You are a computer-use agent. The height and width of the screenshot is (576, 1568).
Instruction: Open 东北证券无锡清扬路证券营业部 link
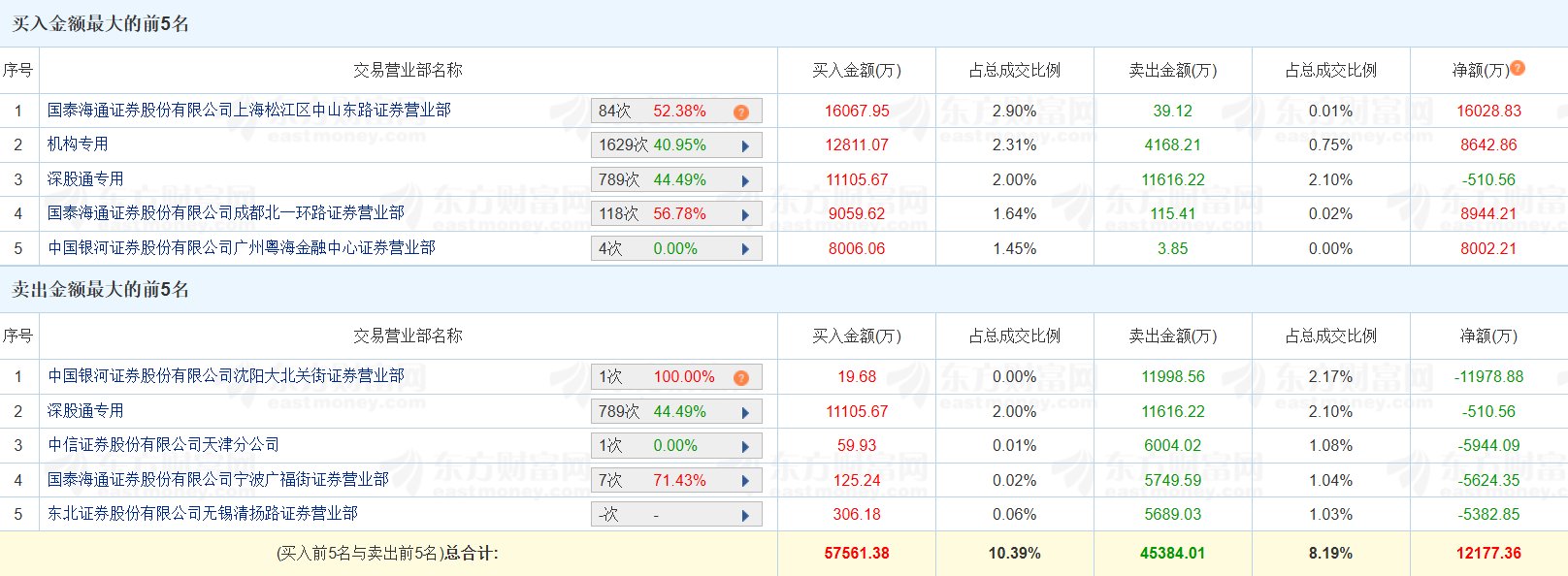coord(203,514)
